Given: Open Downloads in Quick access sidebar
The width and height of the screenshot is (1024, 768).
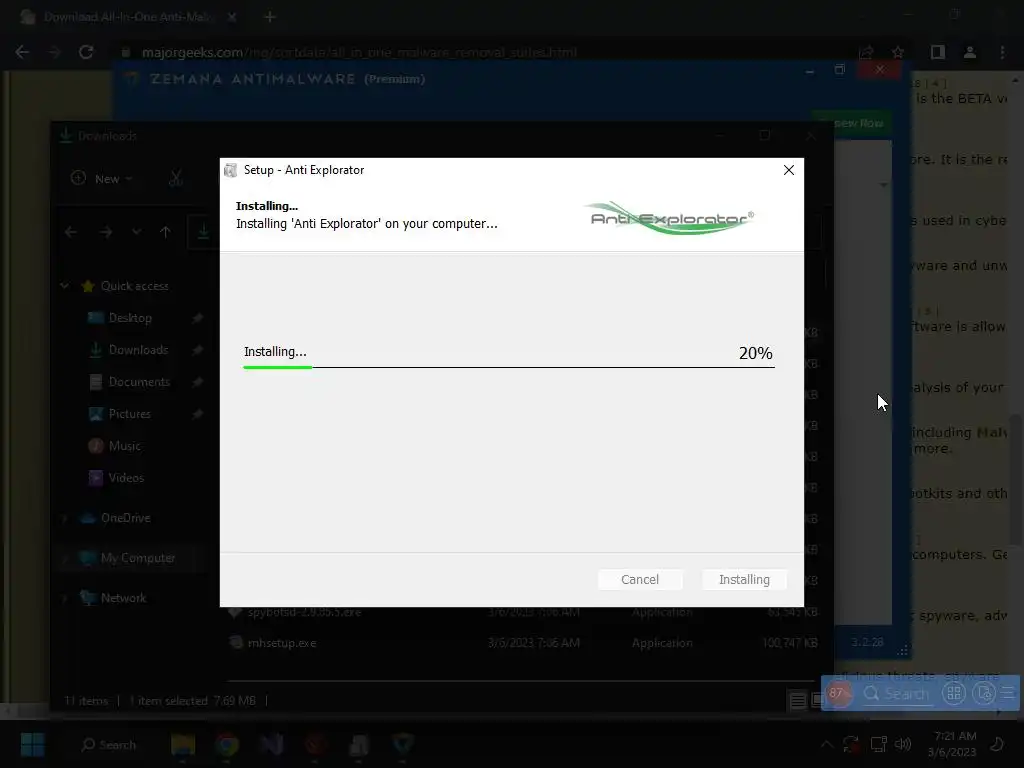Looking at the screenshot, I should pos(138,350).
